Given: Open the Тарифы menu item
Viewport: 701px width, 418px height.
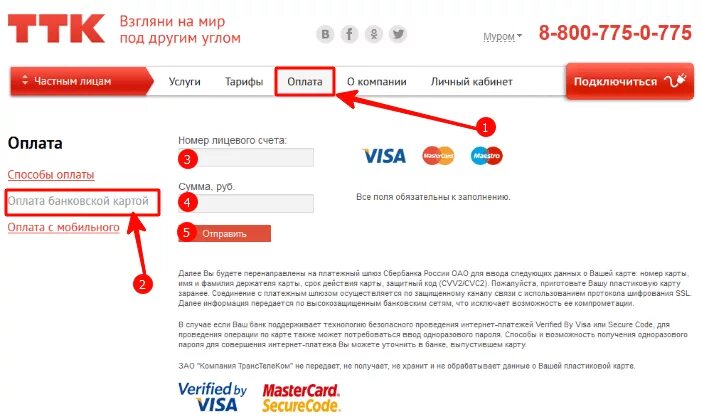Looking at the screenshot, I should 244,82.
